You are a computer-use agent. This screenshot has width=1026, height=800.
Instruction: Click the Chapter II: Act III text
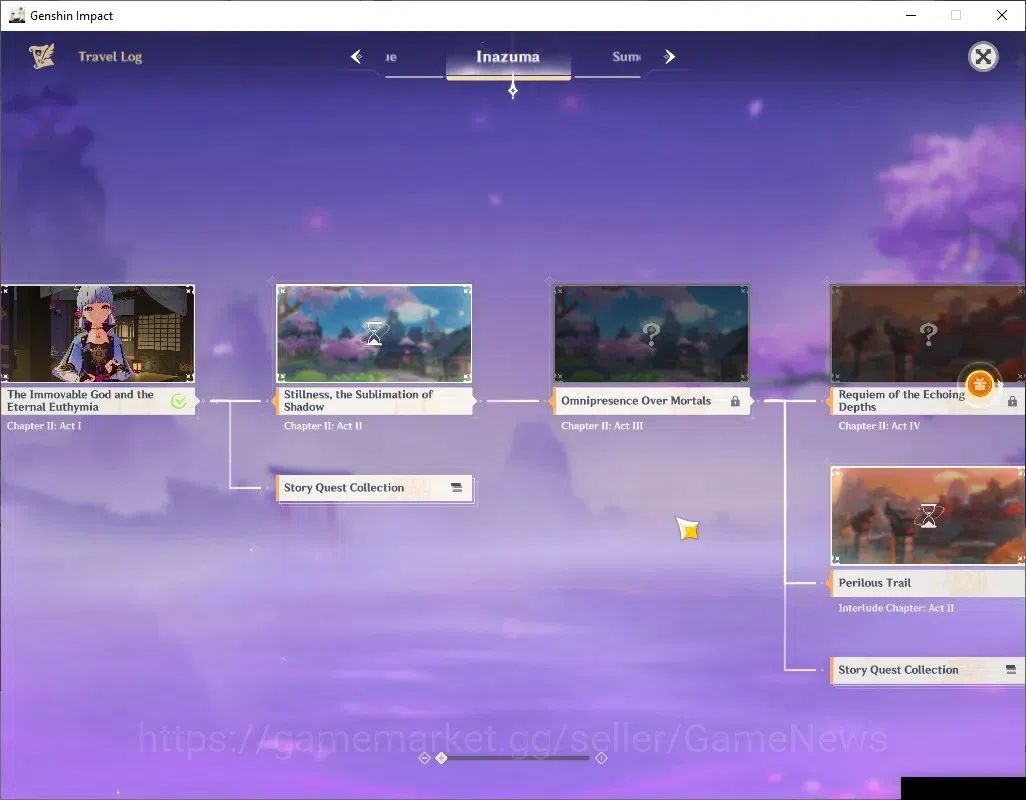coord(602,426)
